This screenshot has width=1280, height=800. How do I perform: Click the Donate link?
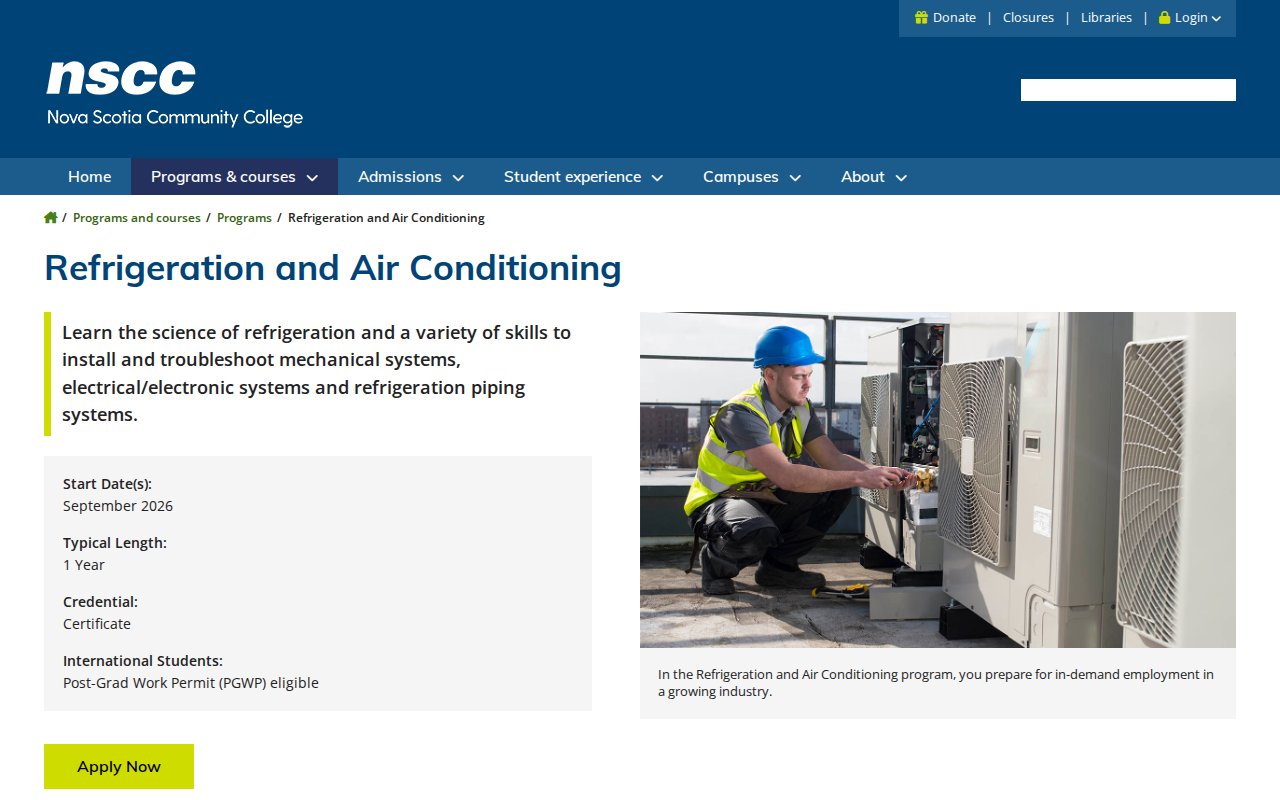point(953,17)
